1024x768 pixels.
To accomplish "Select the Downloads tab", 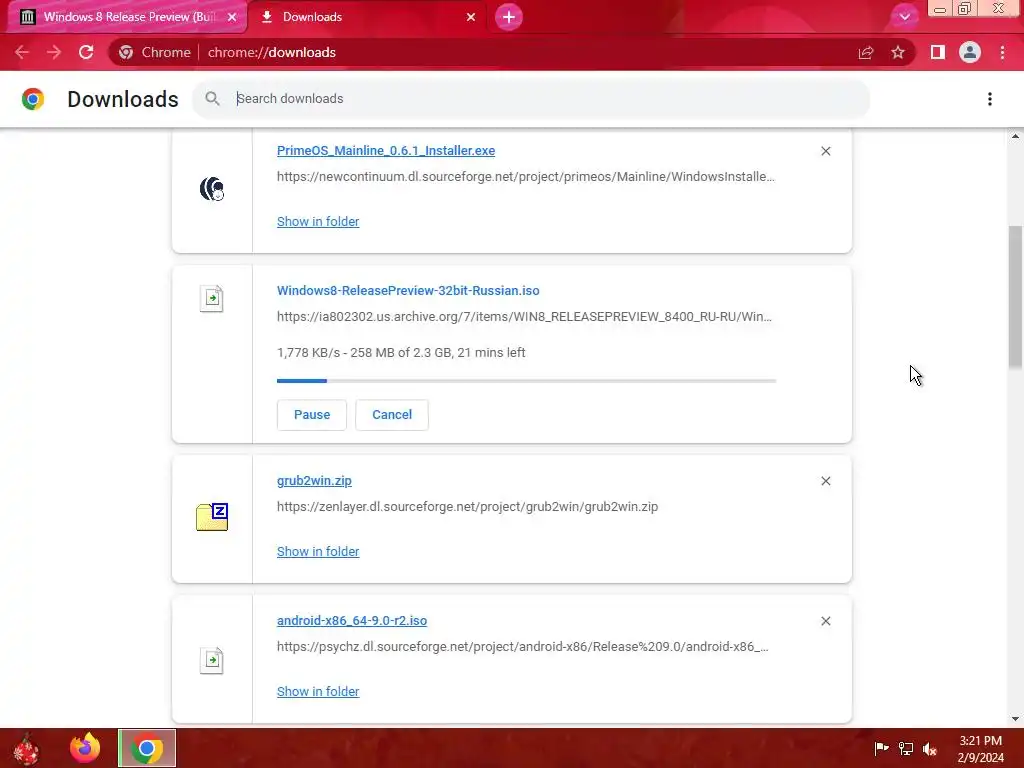I will (x=367, y=17).
